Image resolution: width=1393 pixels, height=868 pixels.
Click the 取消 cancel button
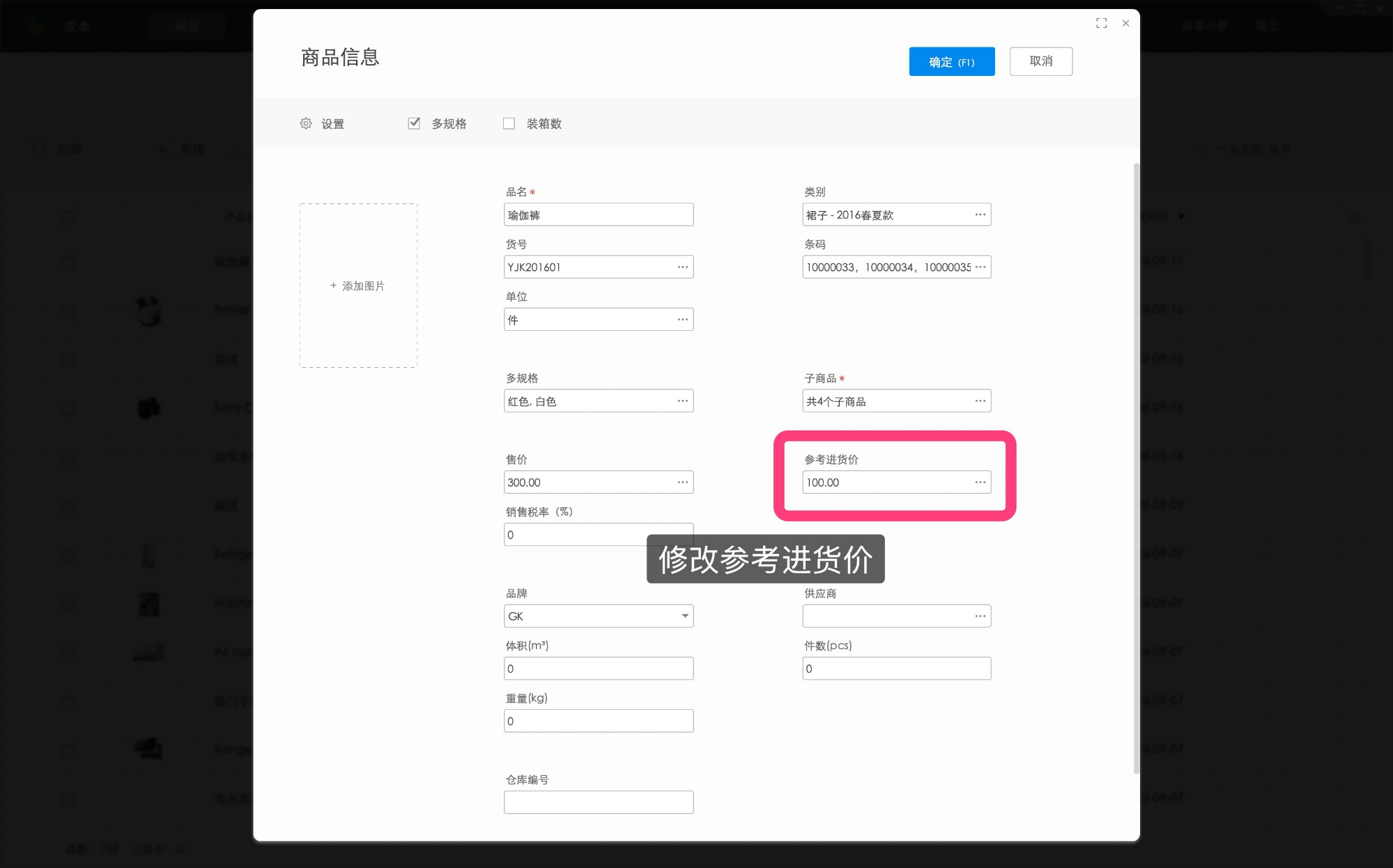(1040, 61)
